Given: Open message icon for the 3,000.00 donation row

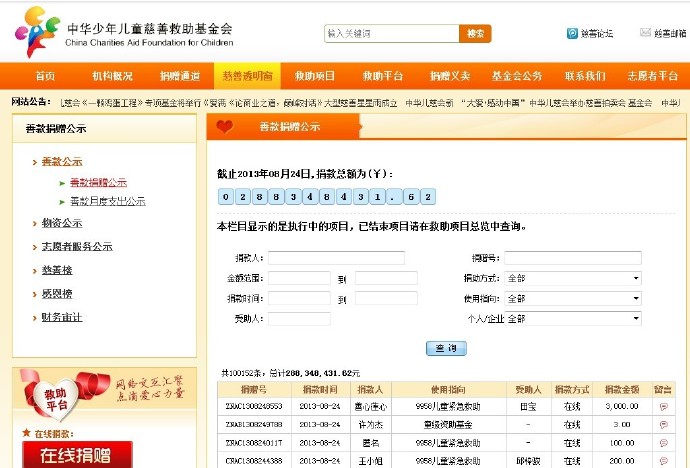Looking at the screenshot, I should point(664,407).
